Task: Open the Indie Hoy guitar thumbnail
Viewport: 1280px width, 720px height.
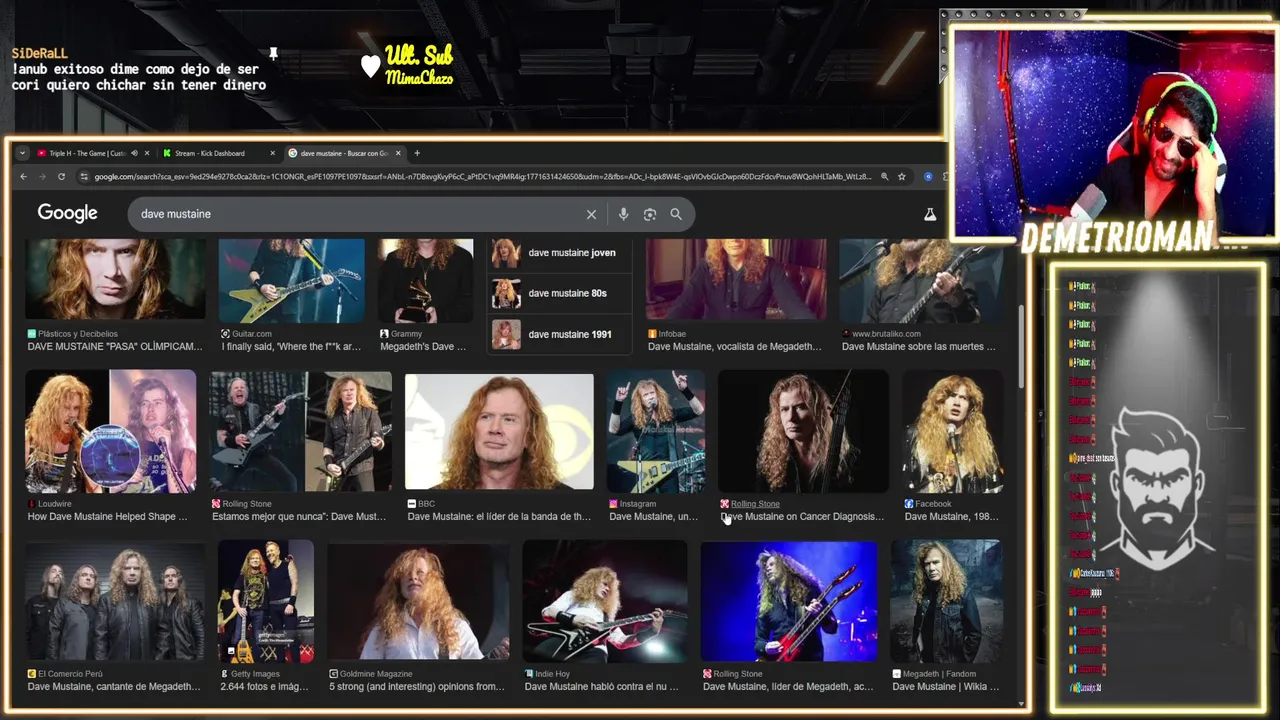Action: pos(605,601)
